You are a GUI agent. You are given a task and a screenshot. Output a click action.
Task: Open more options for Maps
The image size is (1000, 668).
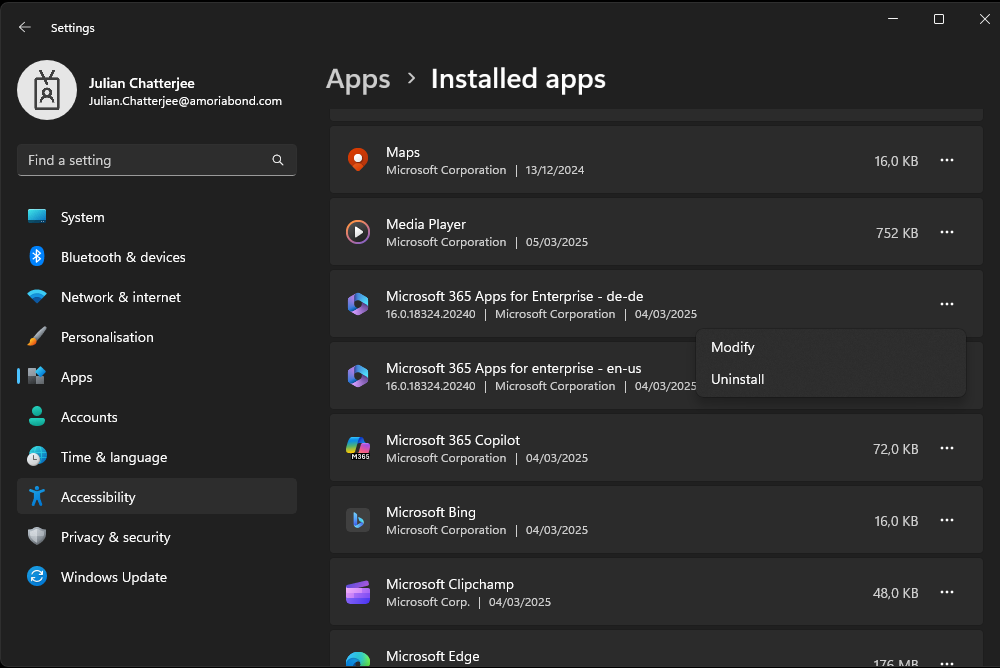point(947,160)
